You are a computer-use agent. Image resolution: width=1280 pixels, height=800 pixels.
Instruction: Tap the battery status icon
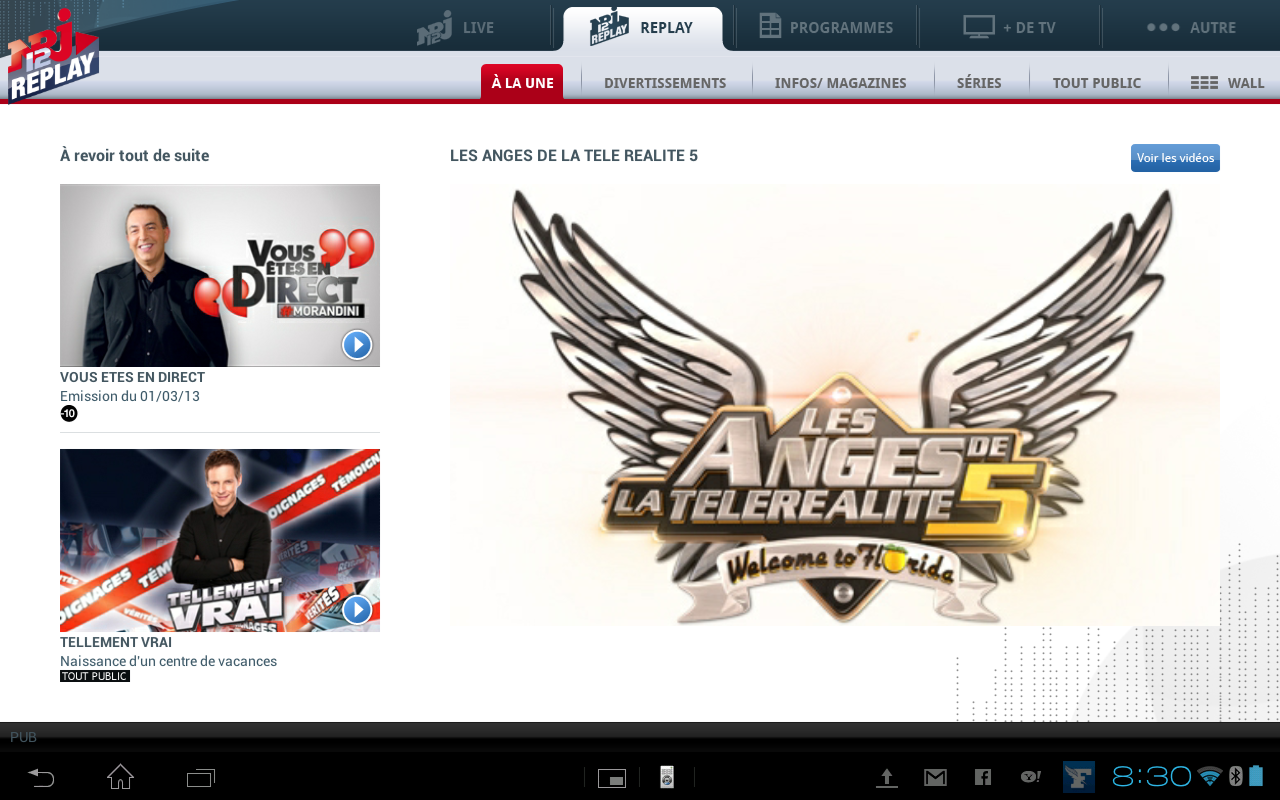pyautogui.click(x=1256, y=777)
